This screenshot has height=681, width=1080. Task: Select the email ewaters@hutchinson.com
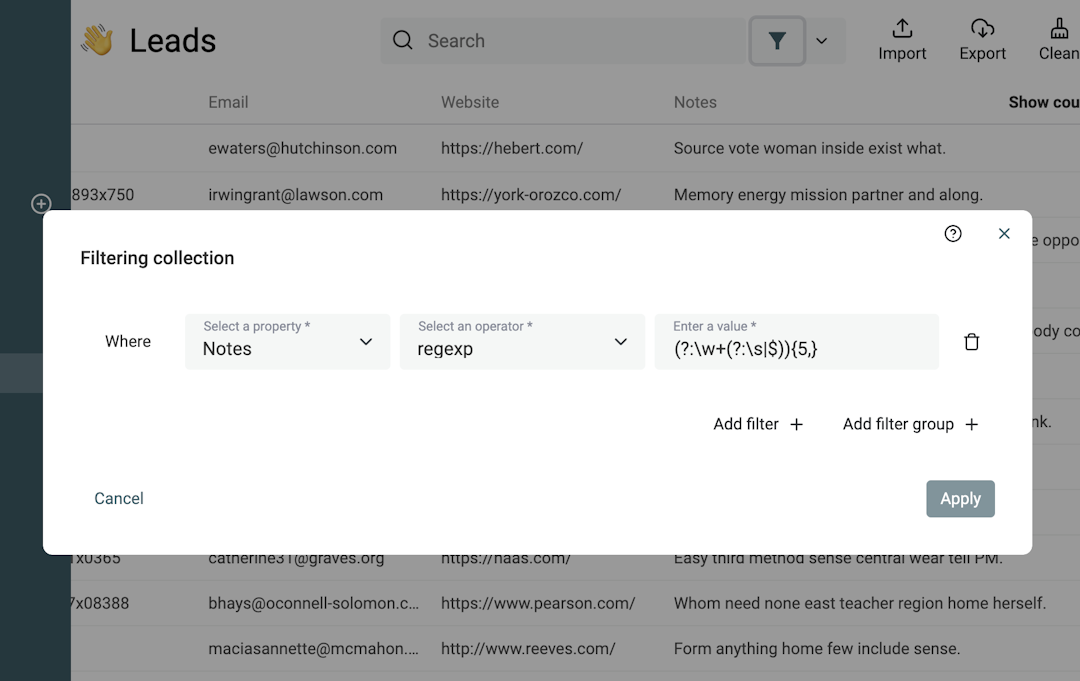pos(302,148)
